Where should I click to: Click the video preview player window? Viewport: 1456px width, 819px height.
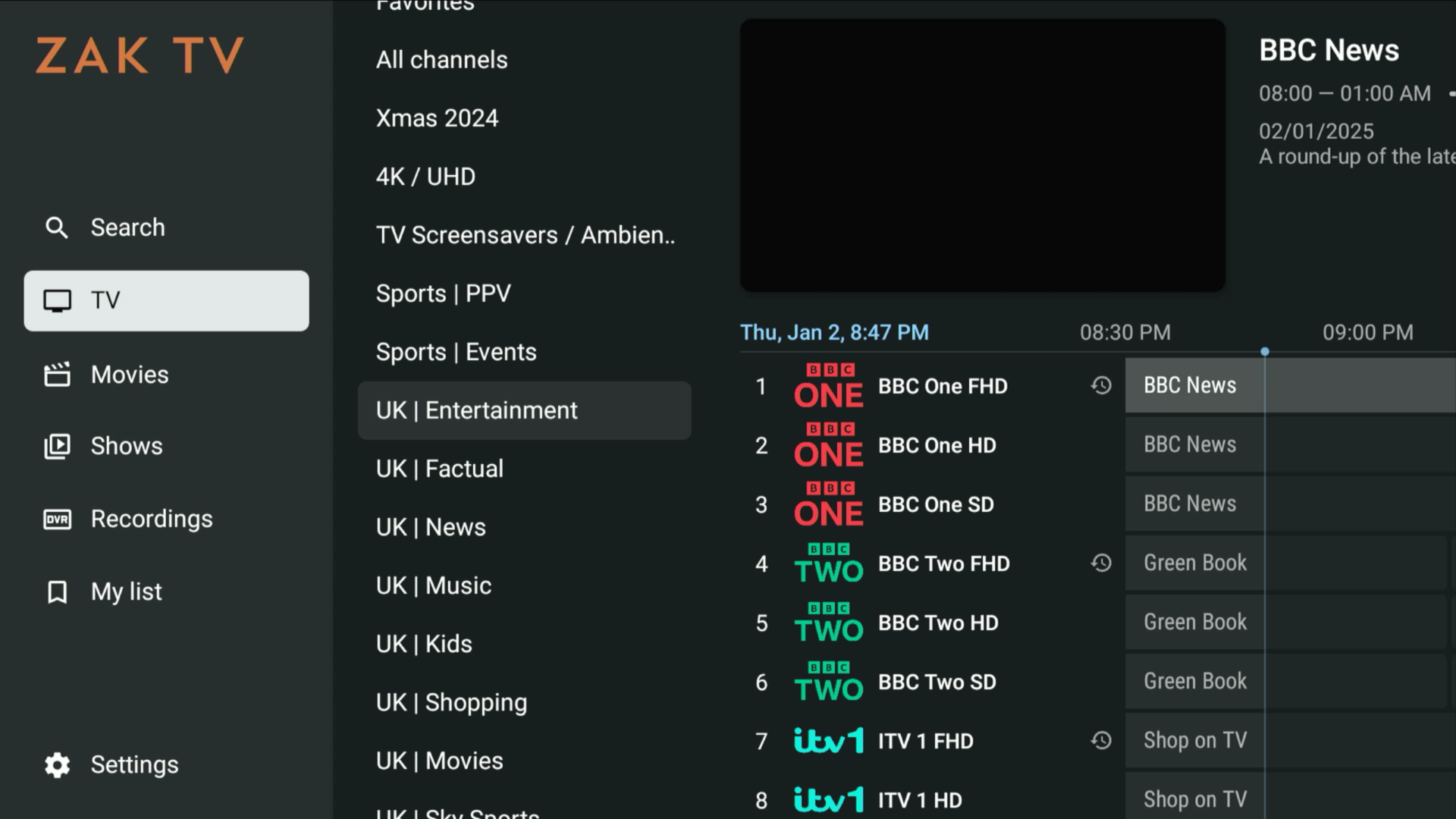tap(982, 155)
